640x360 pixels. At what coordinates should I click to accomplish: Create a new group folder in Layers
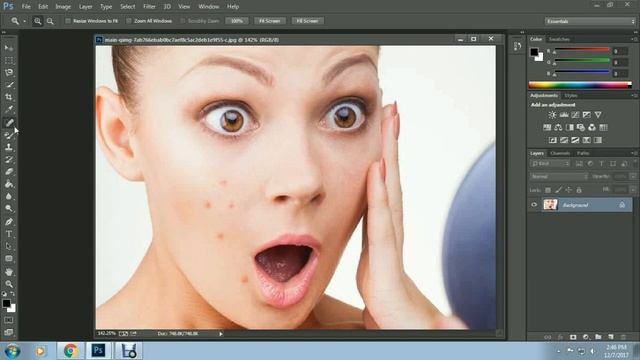pyautogui.click(x=598, y=337)
